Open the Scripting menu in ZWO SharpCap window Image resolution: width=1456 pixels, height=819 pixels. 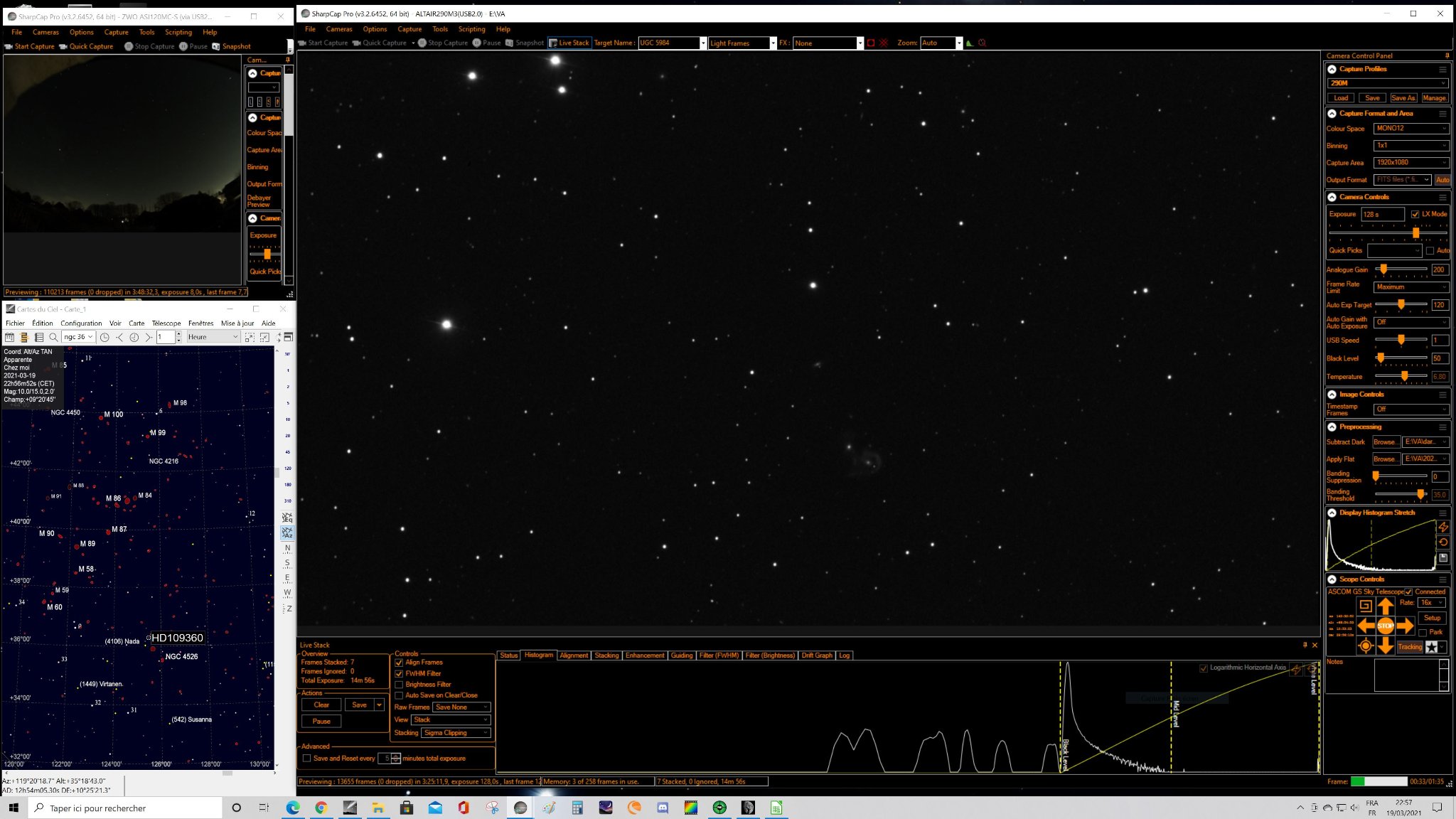(x=178, y=32)
